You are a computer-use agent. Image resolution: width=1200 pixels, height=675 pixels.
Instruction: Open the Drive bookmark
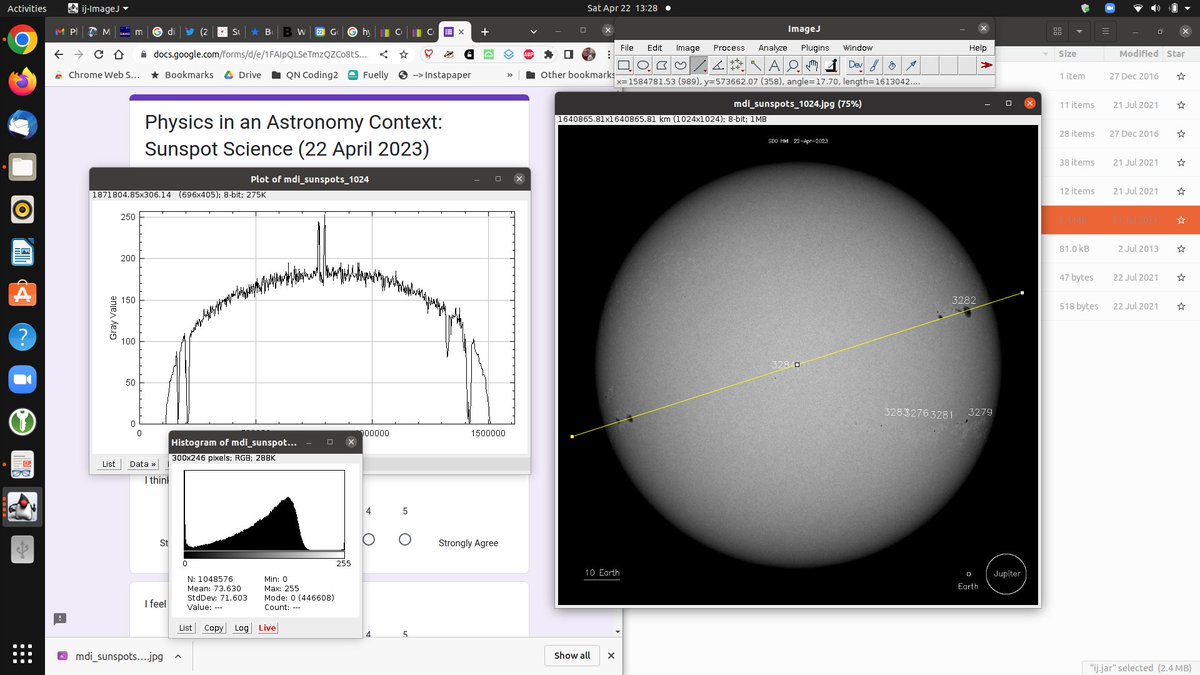(242, 75)
